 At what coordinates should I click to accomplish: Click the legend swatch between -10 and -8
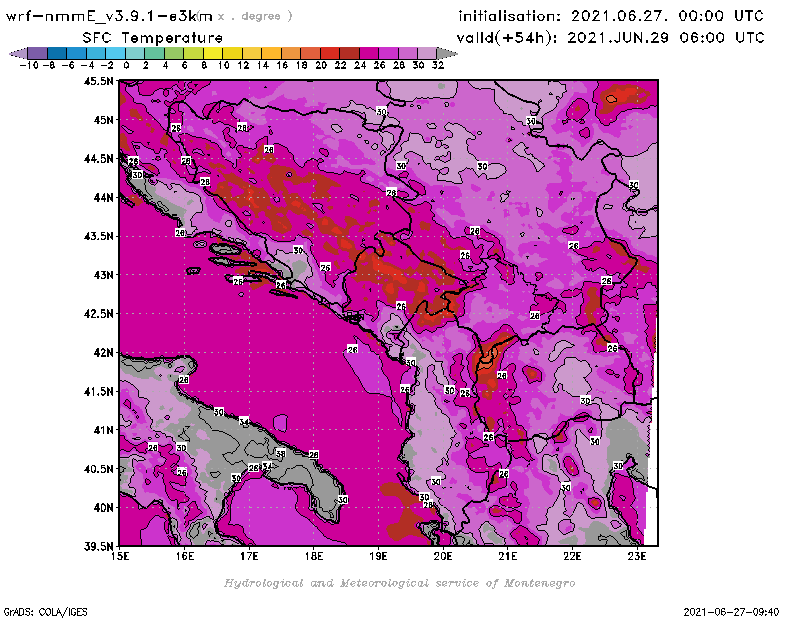(37, 53)
